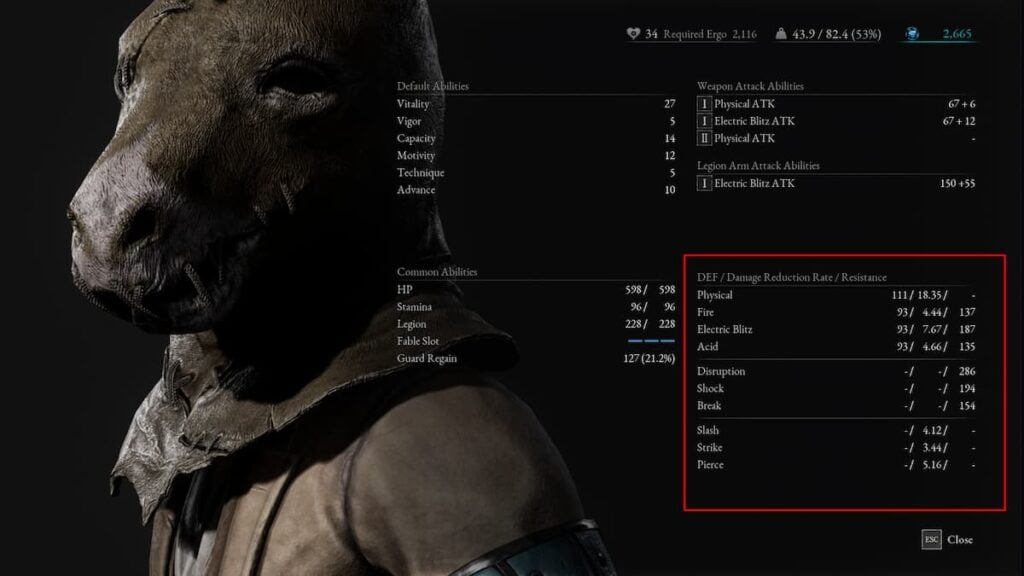Click the Break resistance label
Viewport: 1024px width, 576px height.
point(709,406)
